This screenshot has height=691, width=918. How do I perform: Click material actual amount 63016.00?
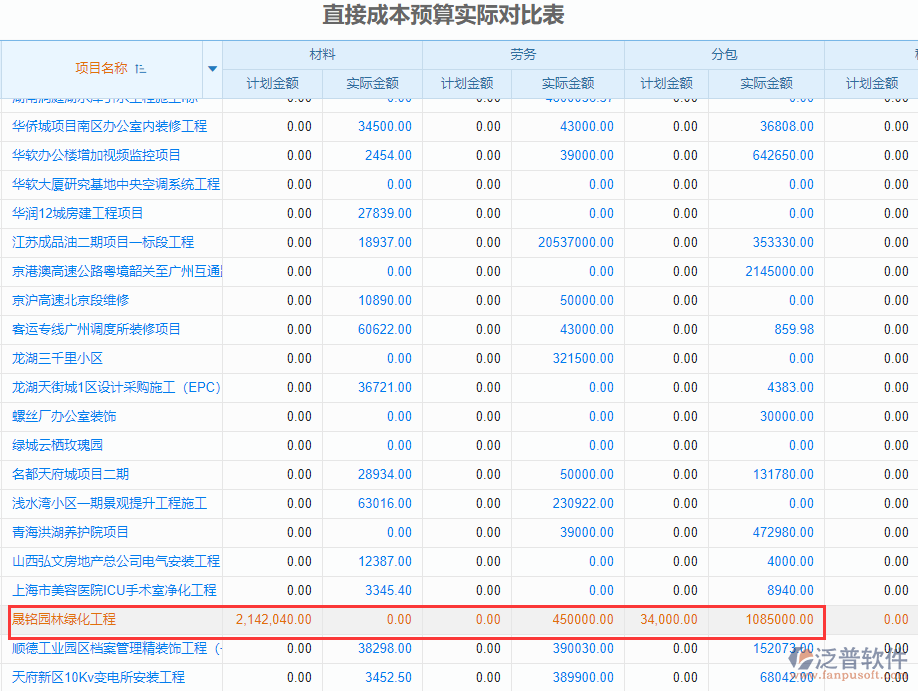point(384,503)
